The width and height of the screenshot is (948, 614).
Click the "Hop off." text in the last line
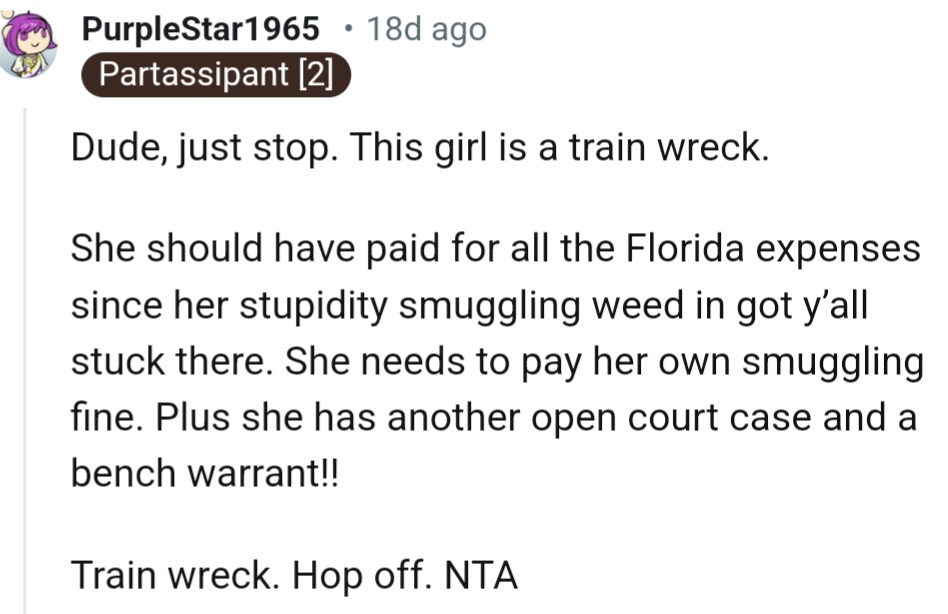pos(363,575)
